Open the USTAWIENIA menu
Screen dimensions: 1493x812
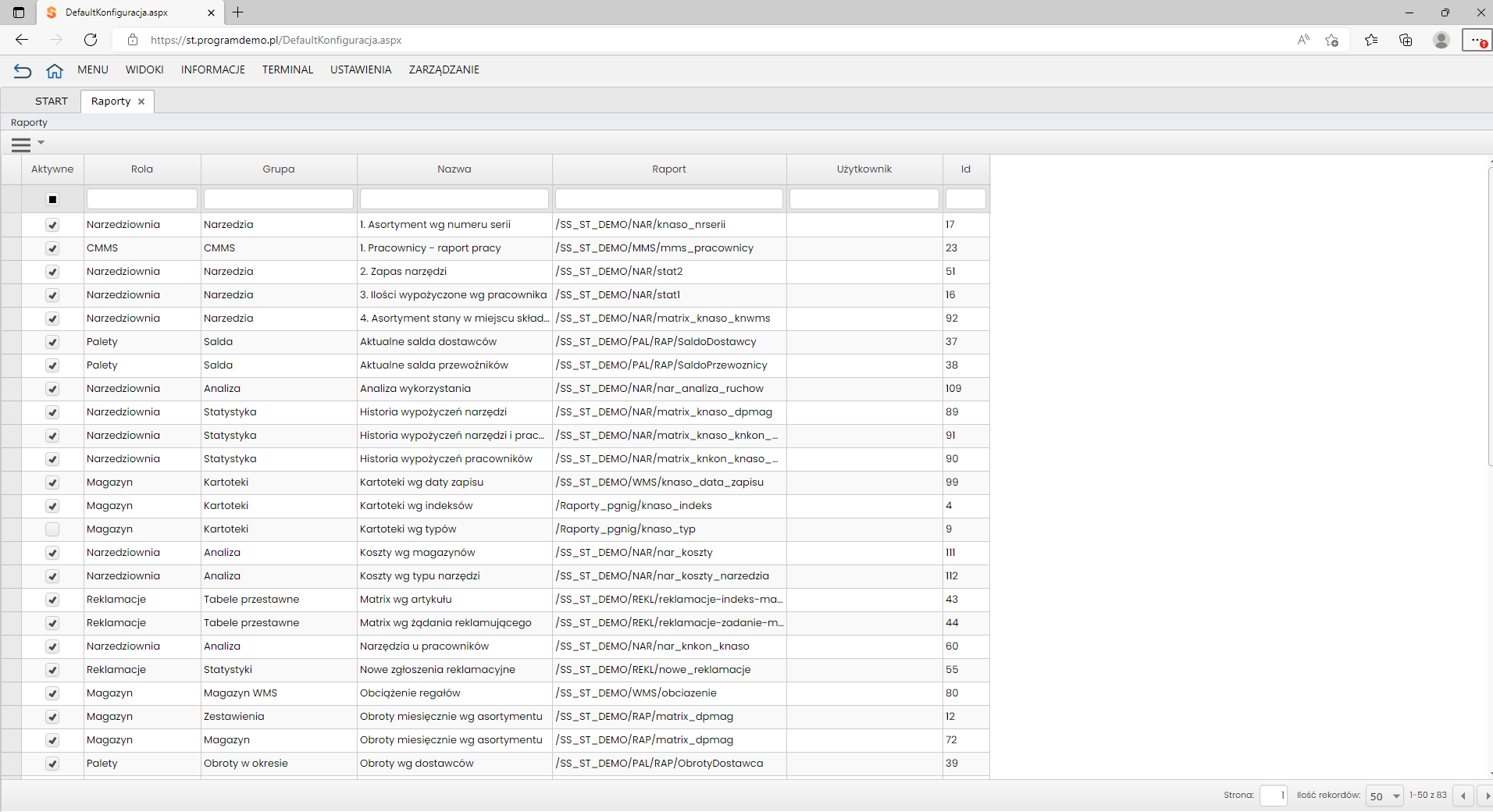tap(361, 69)
